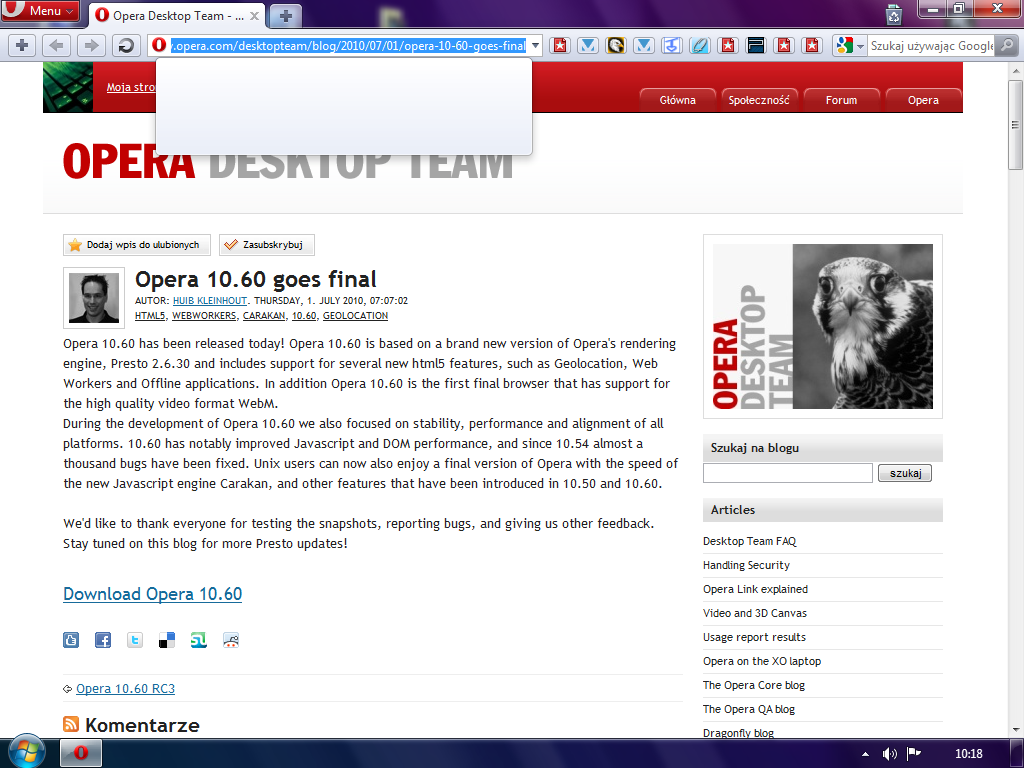Click the szukaj blog search button

[x=905, y=473]
